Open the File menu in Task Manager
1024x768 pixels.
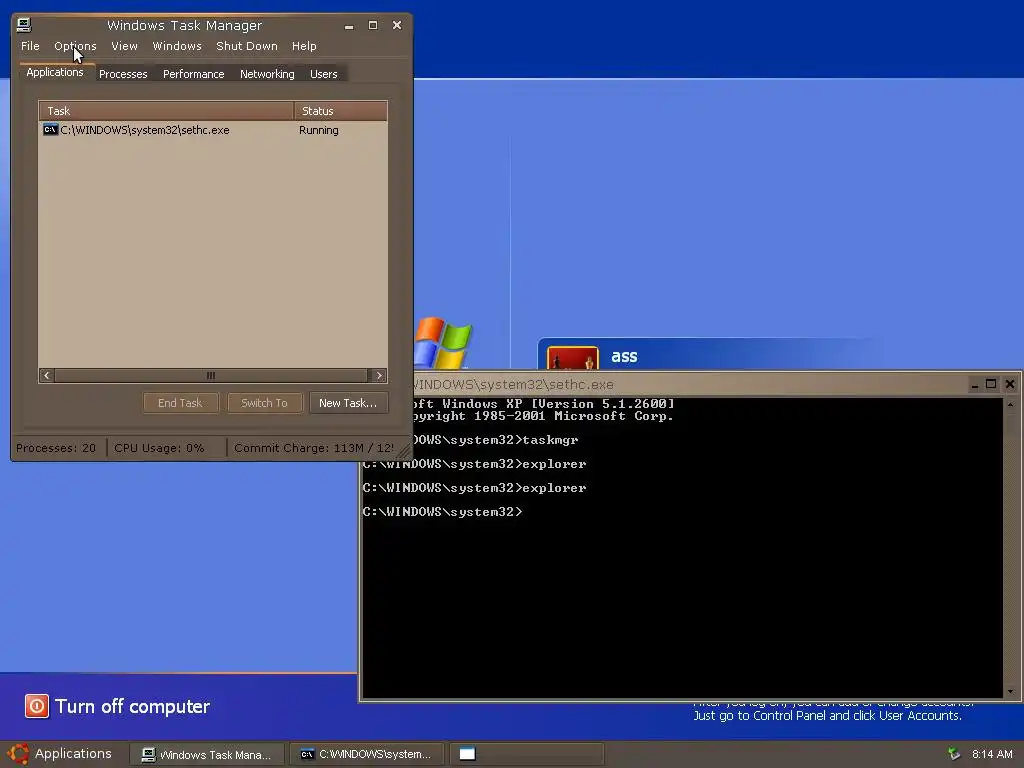30,46
